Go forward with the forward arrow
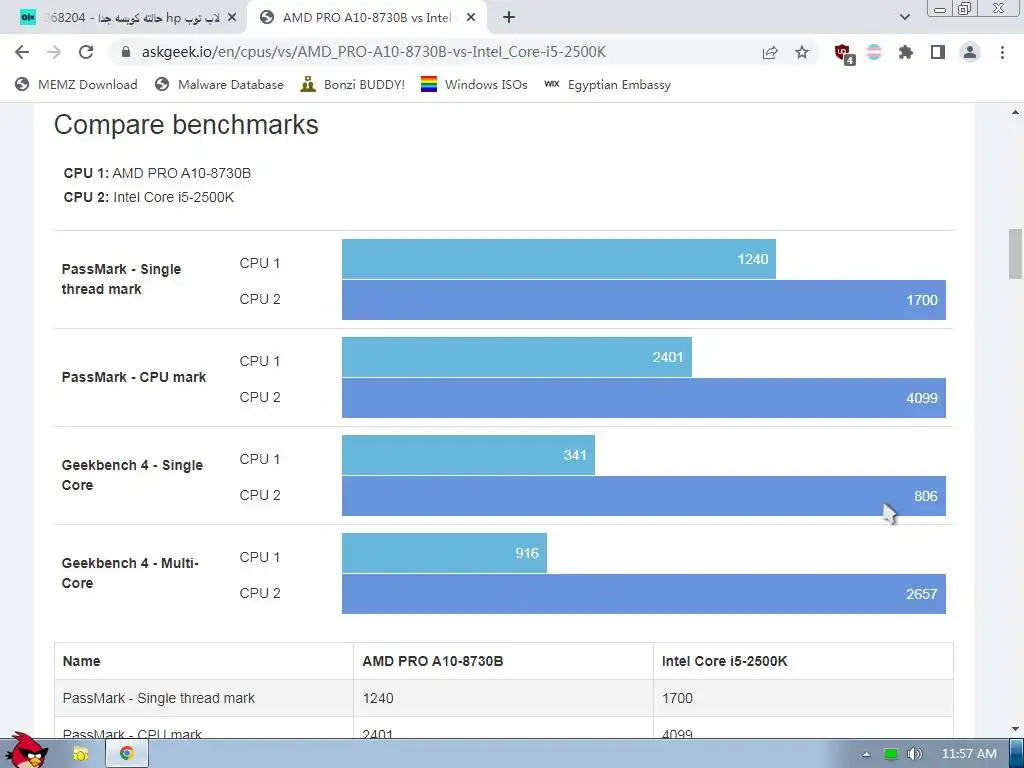1024x768 pixels. click(x=54, y=52)
